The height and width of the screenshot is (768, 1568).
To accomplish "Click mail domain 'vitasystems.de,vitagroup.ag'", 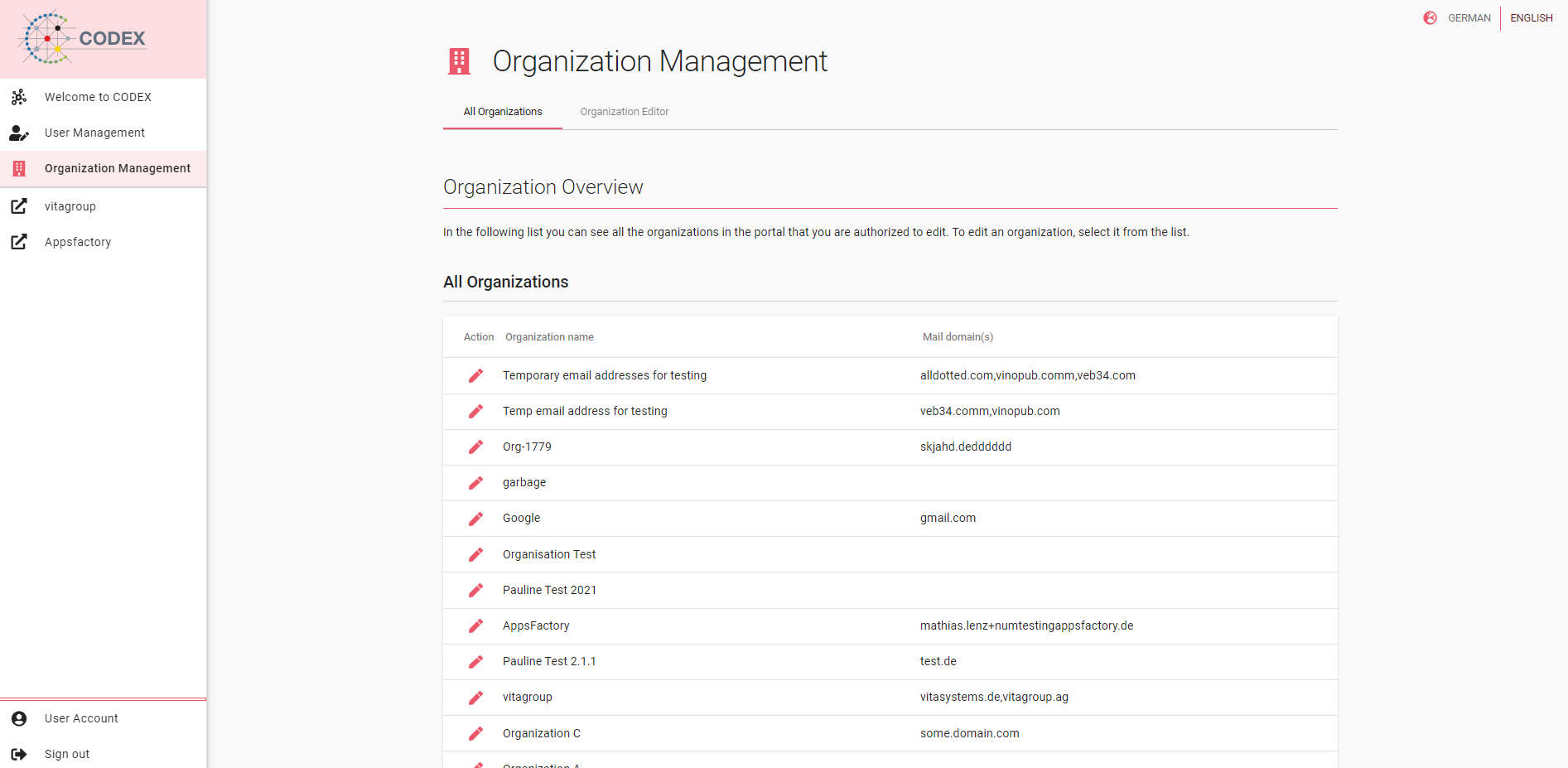I will click(x=994, y=697).
